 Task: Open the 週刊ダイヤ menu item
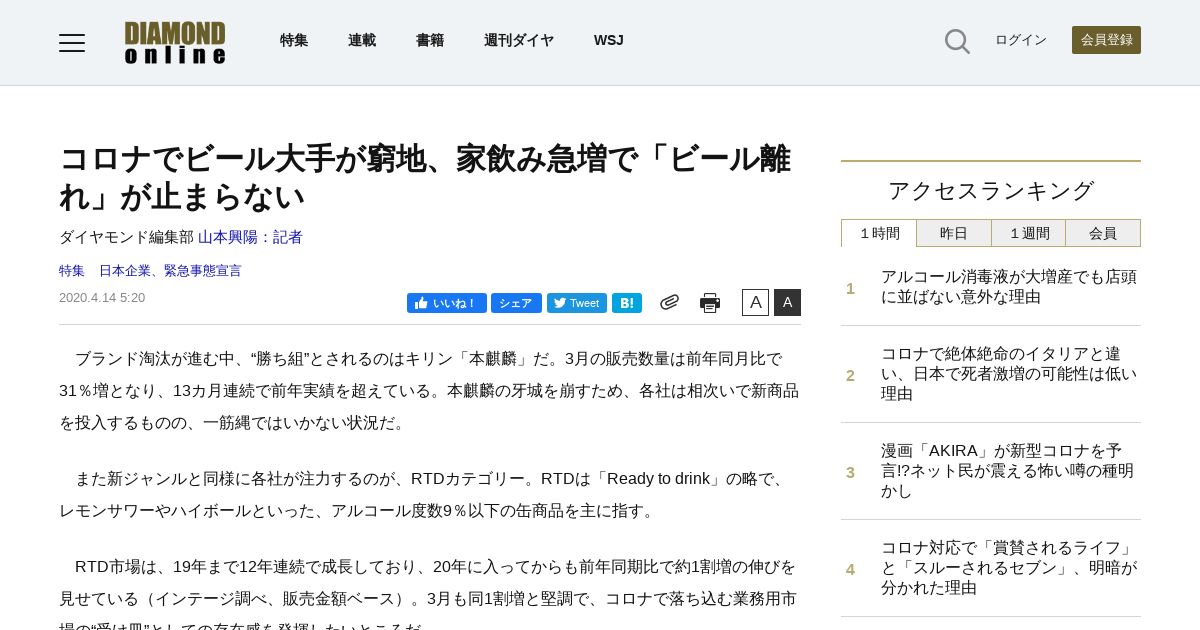point(519,40)
